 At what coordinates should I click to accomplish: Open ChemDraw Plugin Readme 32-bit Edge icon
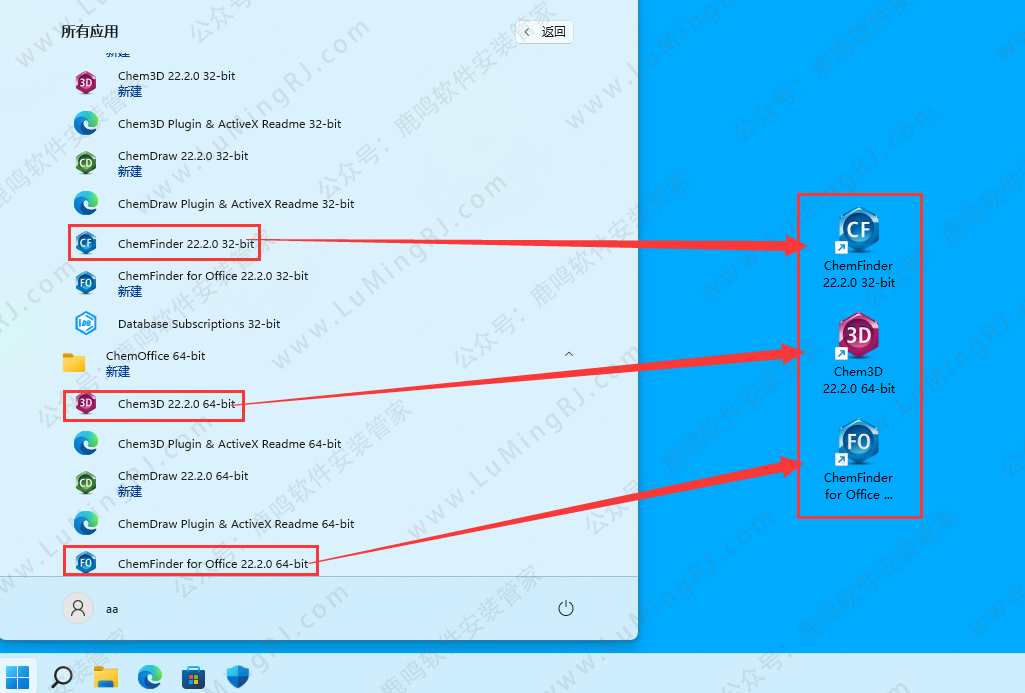[x=86, y=203]
